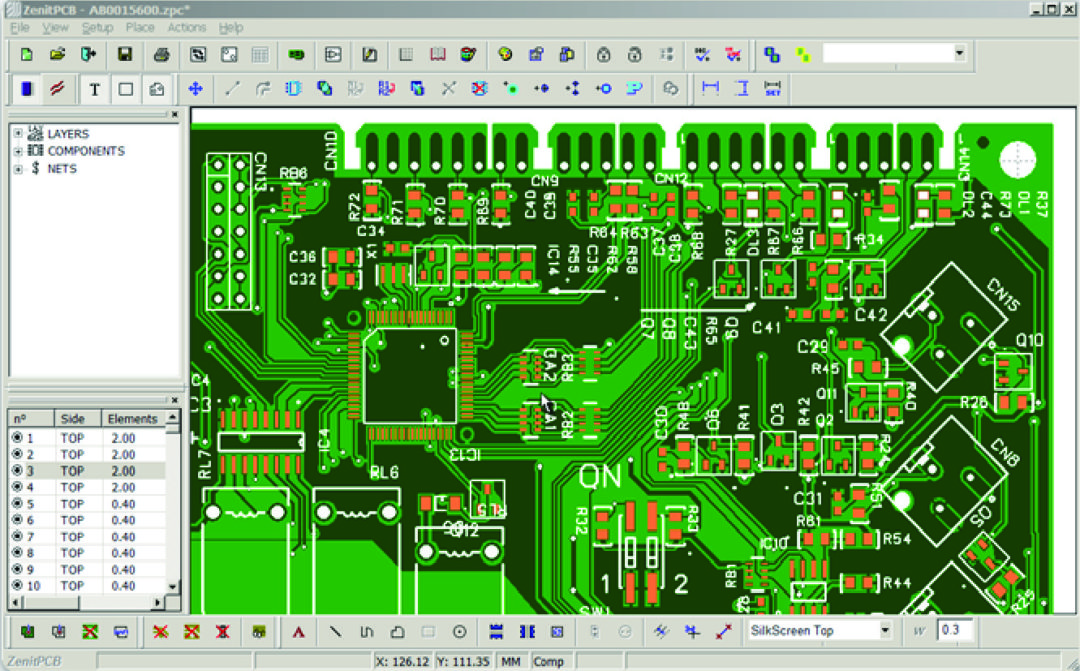
Task: Select the radio button for row 10
Action: tap(17, 586)
